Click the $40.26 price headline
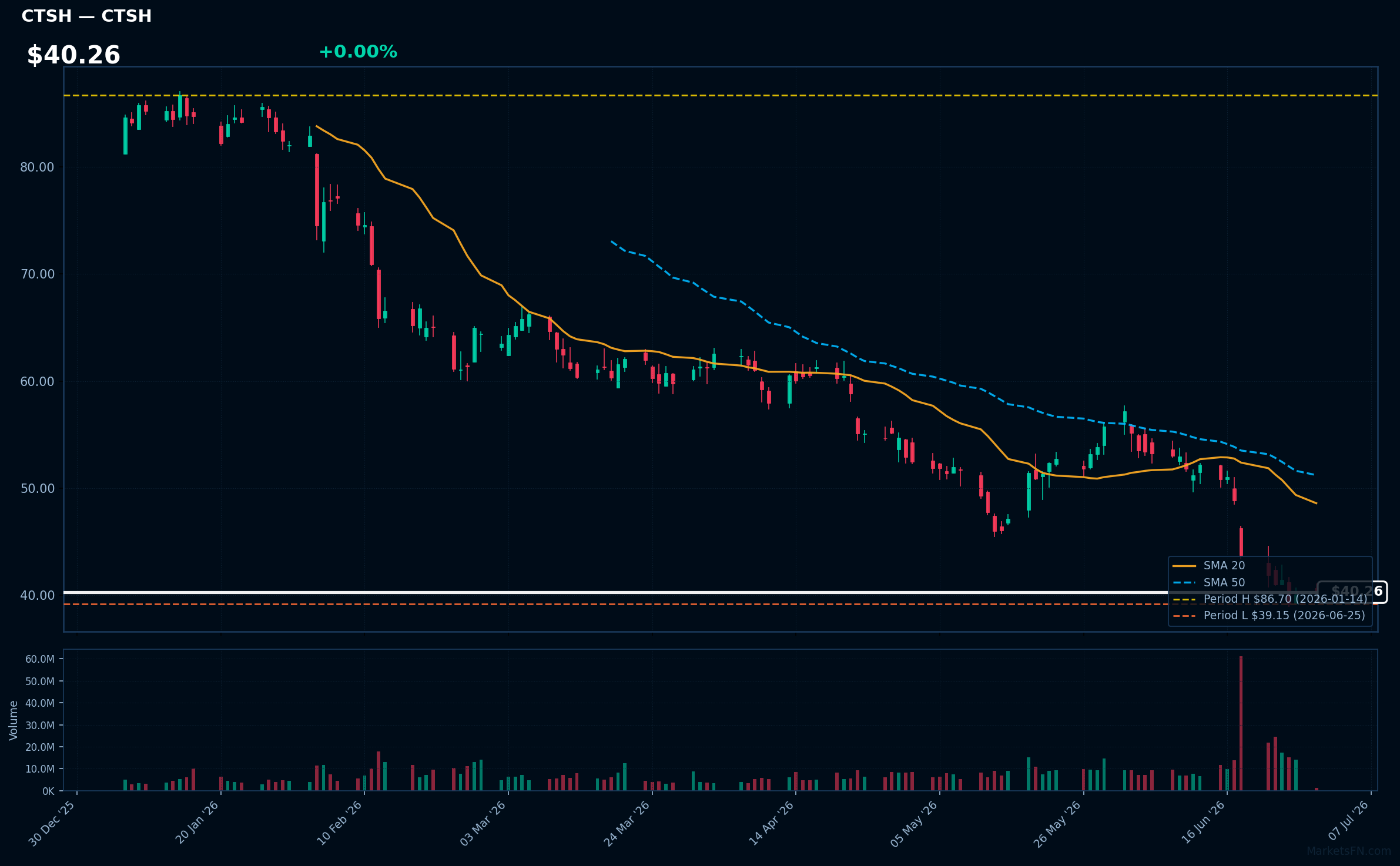The image size is (1400, 866). click(73, 55)
